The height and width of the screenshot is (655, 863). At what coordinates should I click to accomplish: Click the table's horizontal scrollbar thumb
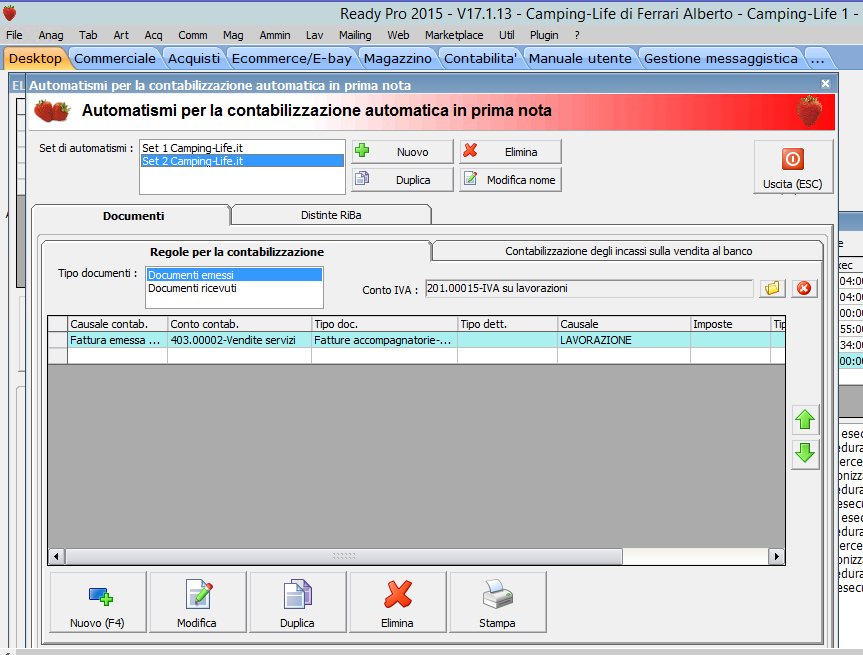(x=344, y=556)
